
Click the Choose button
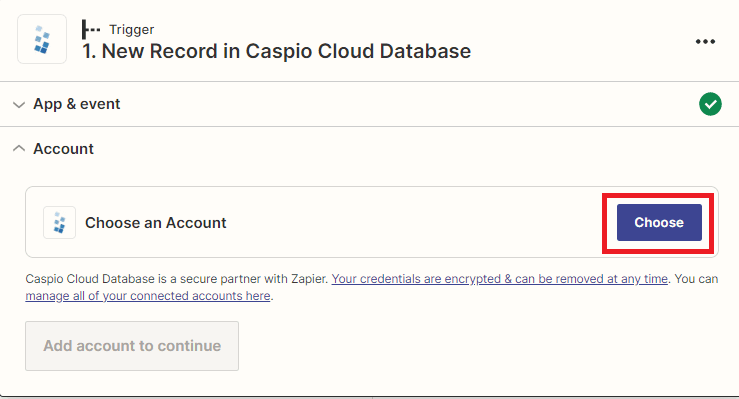point(659,222)
